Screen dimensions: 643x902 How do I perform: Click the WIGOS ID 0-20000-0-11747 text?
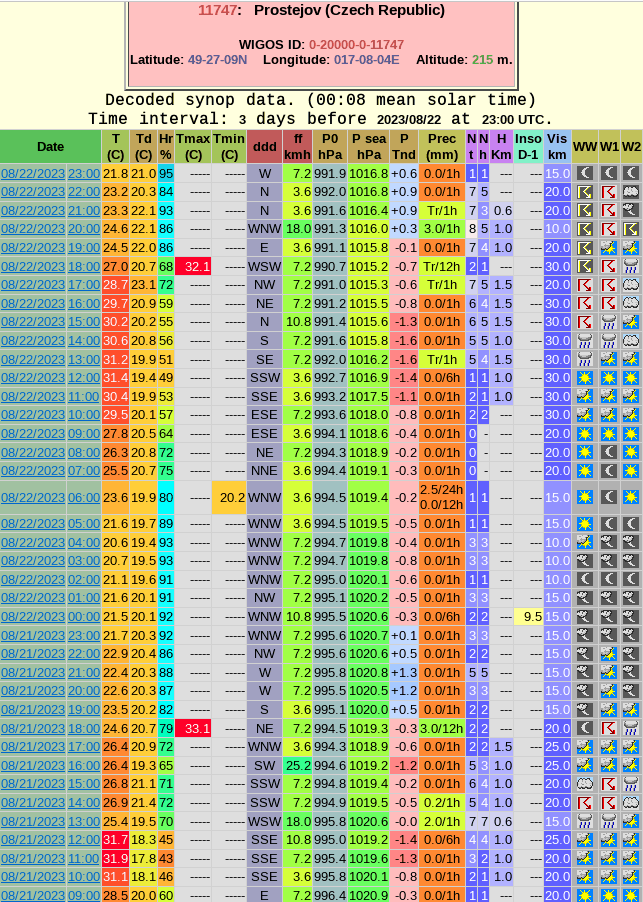[x=356, y=44]
